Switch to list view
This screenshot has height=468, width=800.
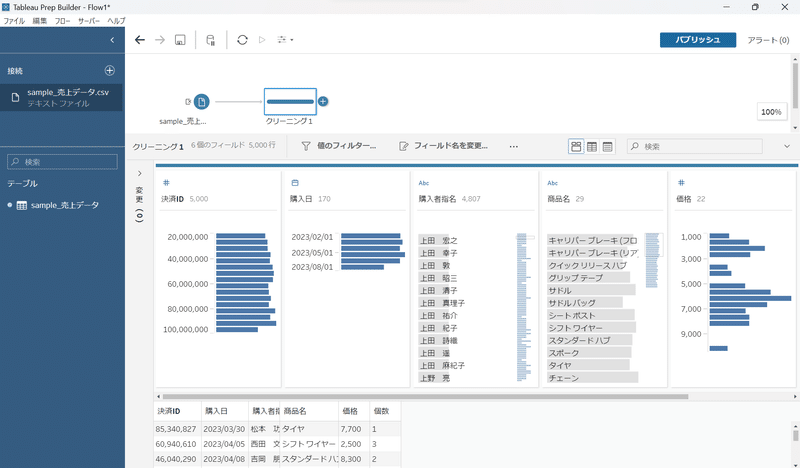pyautogui.click(x=607, y=146)
